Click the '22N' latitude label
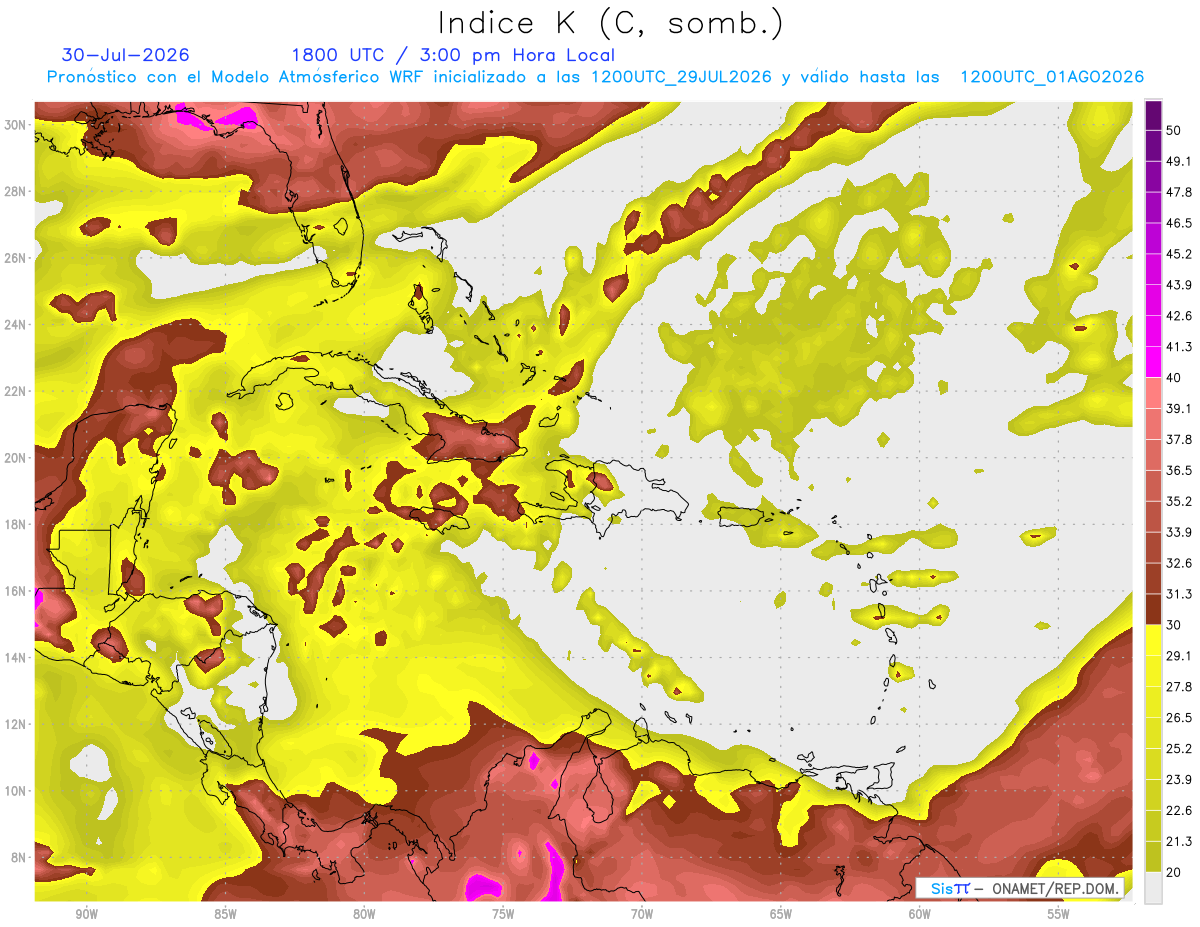Screen dimensions: 1200x927 (x=15, y=391)
